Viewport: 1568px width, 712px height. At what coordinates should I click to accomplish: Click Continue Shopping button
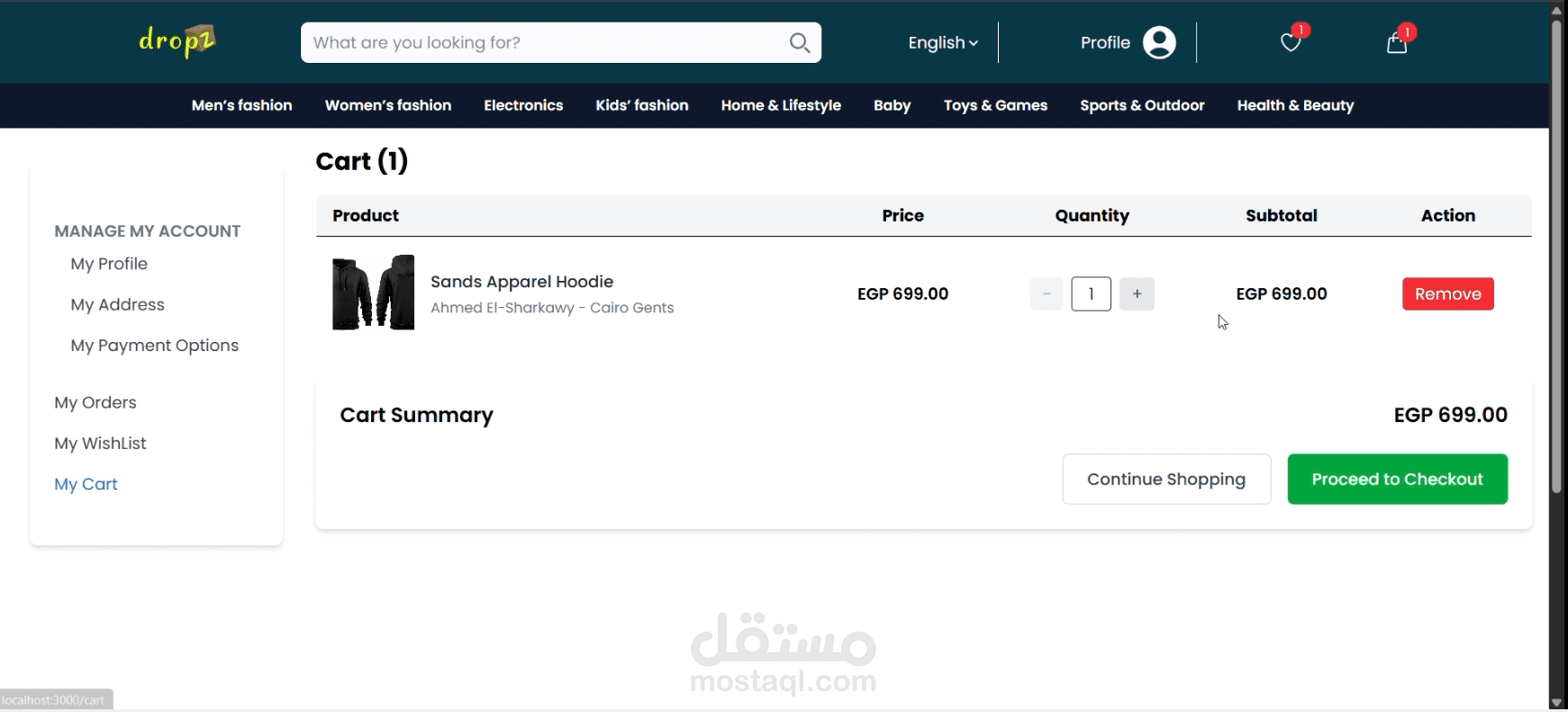[1166, 479]
